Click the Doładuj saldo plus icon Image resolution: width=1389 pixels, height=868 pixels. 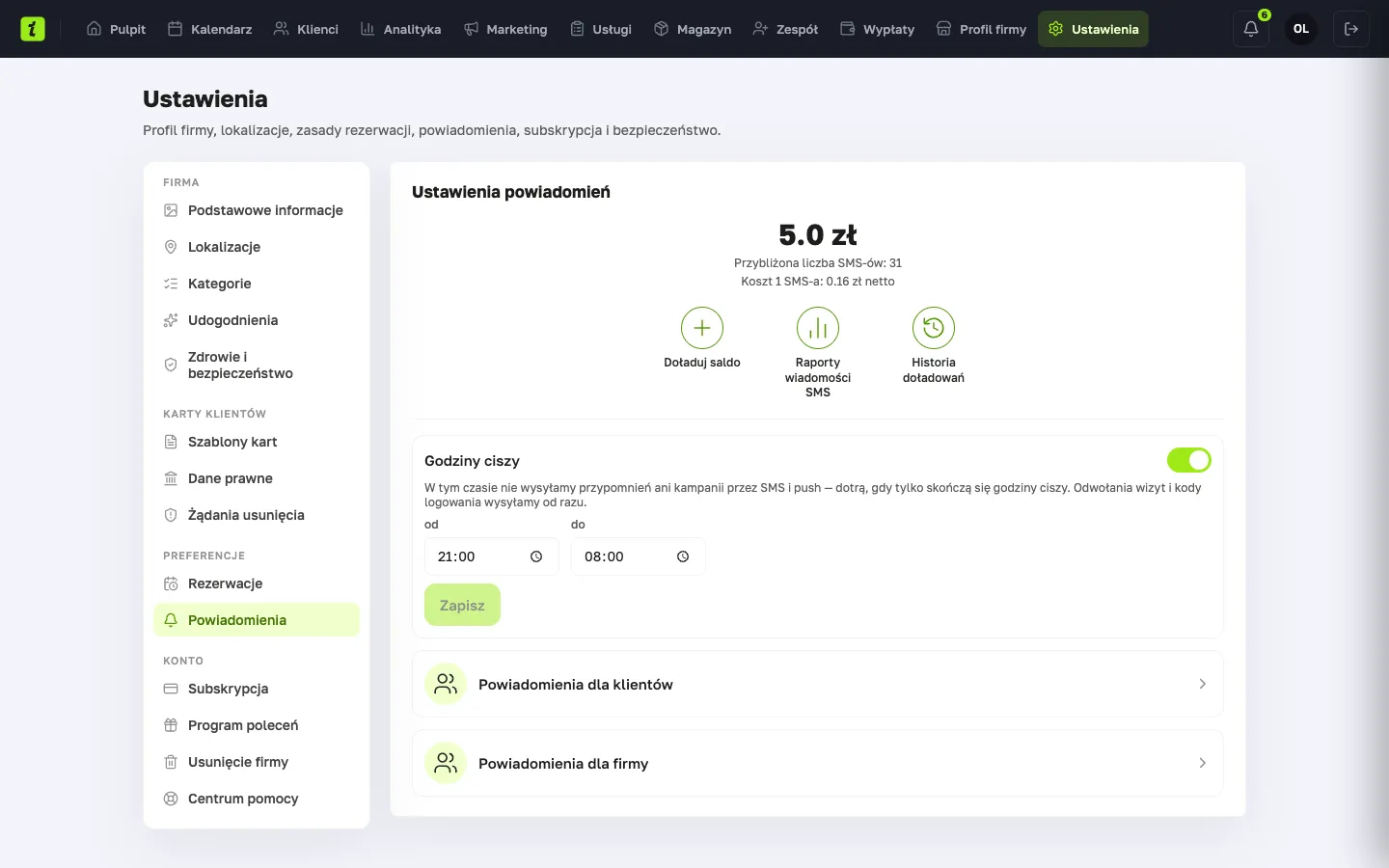coord(702,328)
